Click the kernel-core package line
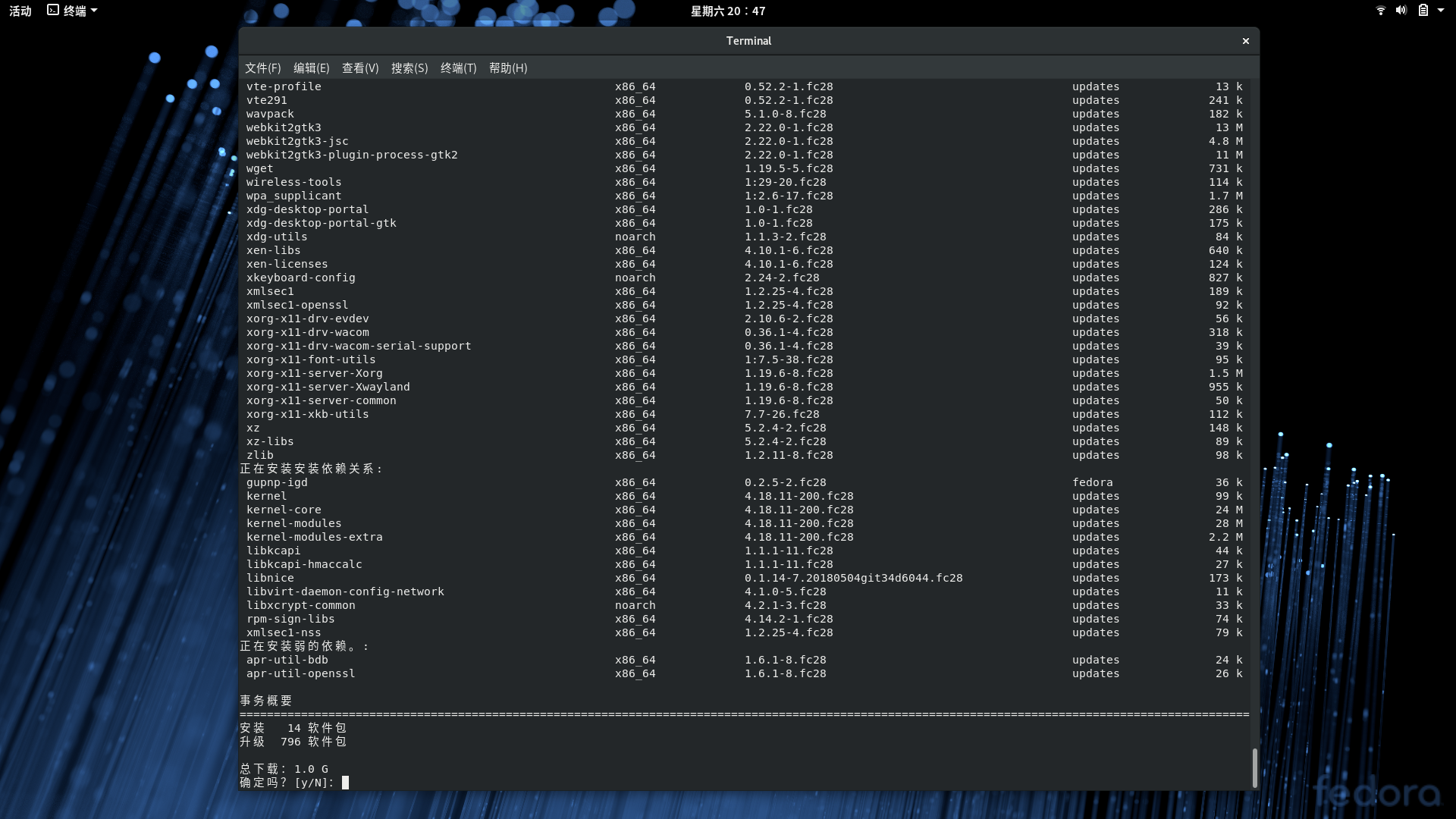This screenshot has width=1456, height=819. [x=284, y=510]
